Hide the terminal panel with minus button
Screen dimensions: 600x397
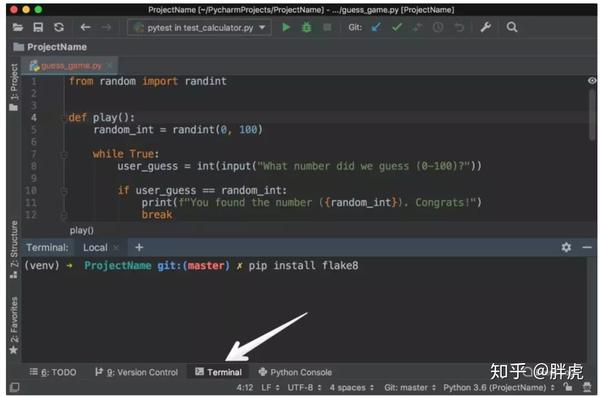click(587, 248)
